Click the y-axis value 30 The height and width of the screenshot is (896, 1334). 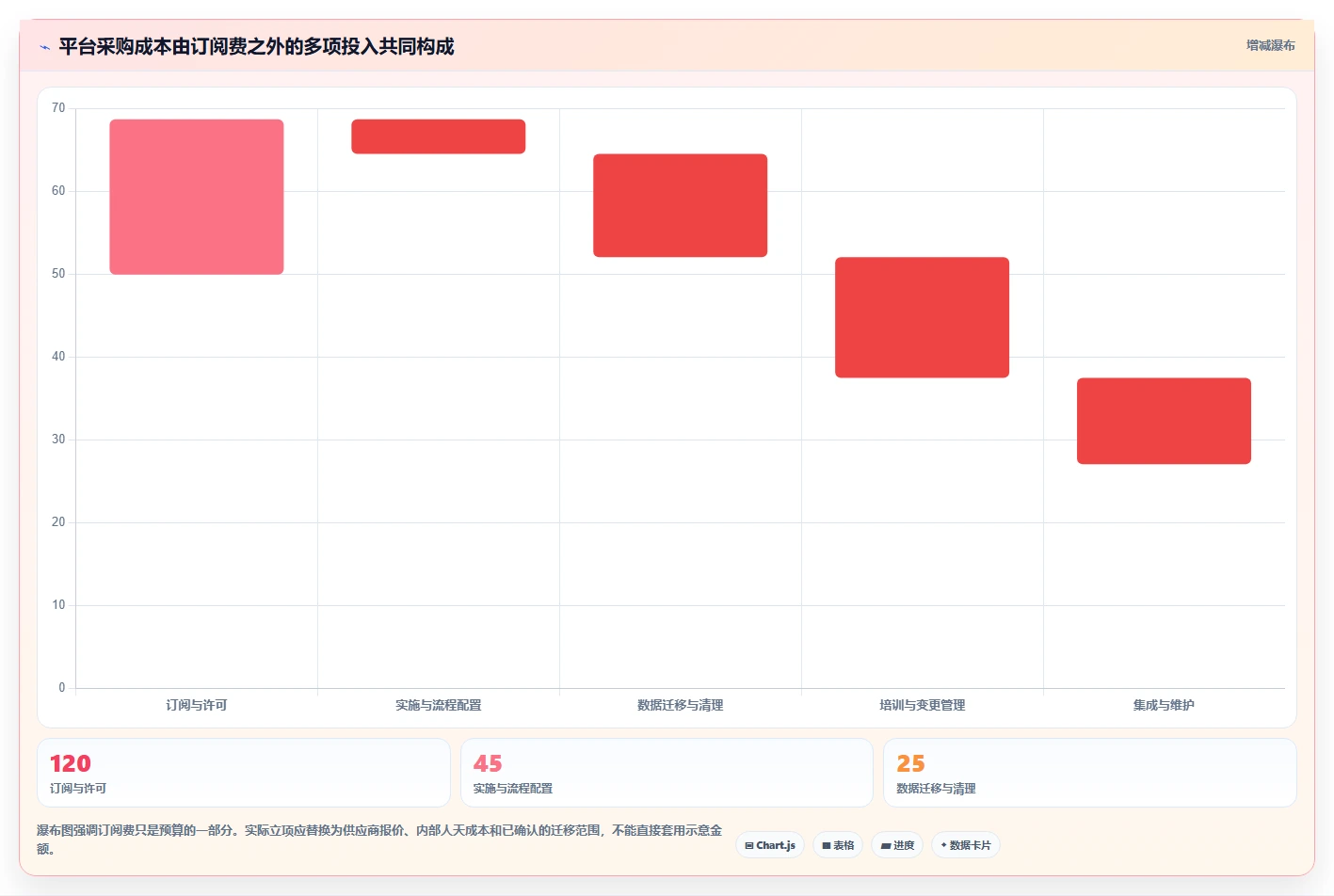(x=58, y=440)
